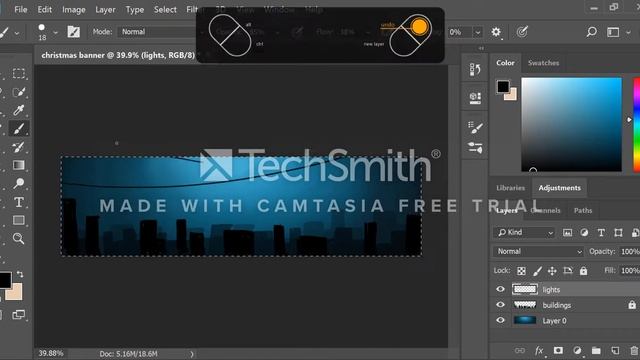Image resolution: width=640 pixels, height=360 pixels.
Task: Create a new group folder
Action: pos(596,351)
